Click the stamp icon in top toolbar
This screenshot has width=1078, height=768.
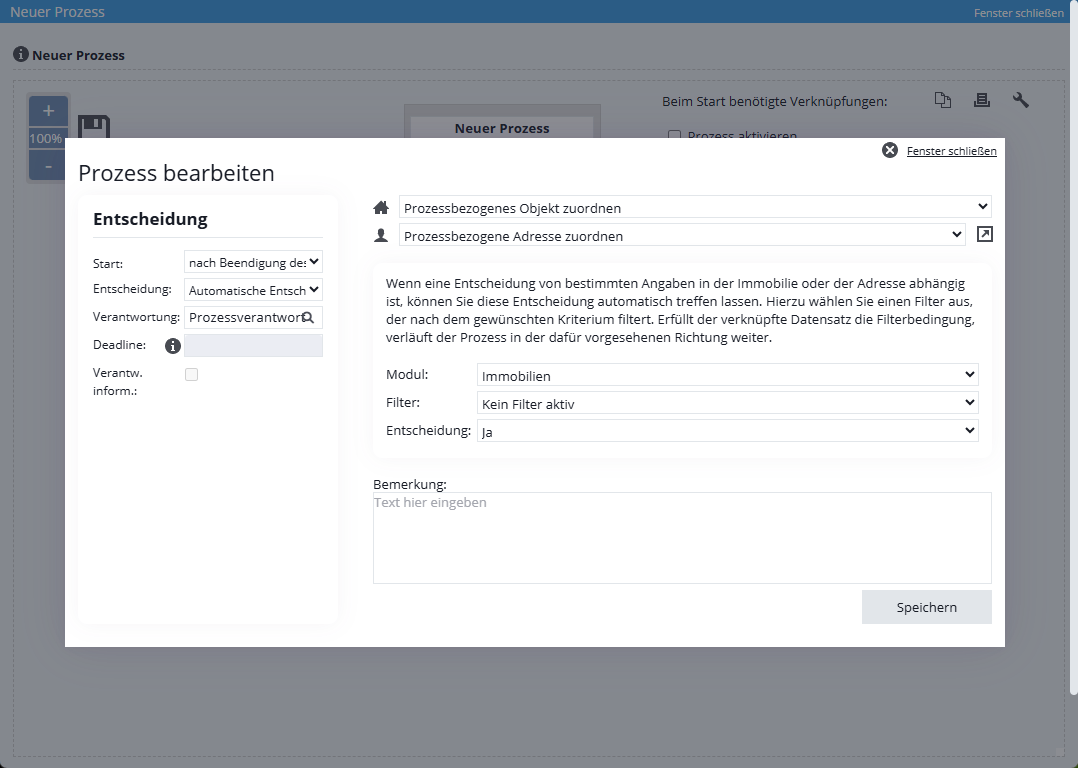click(x=981, y=100)
